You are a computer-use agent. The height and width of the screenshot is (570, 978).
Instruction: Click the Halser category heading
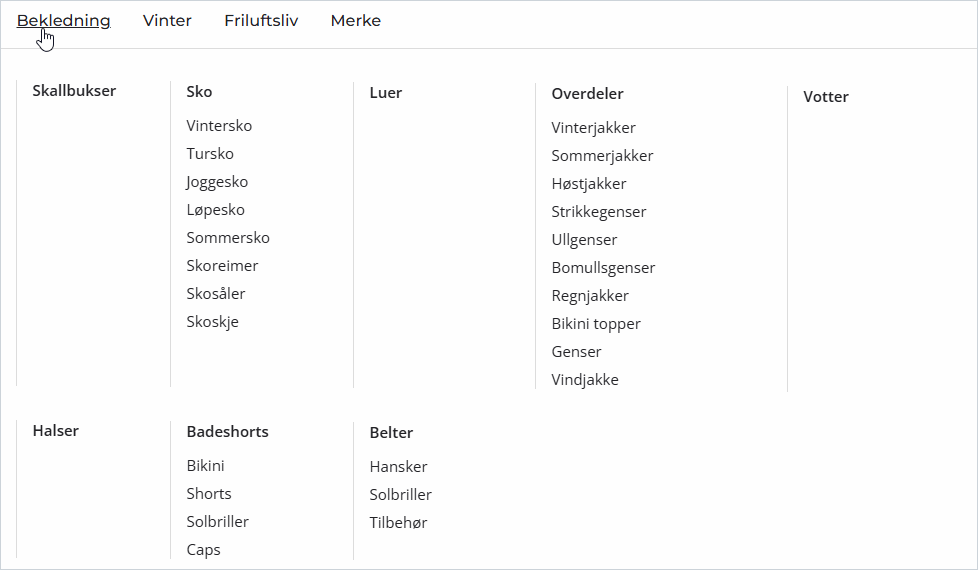(56, 431)
